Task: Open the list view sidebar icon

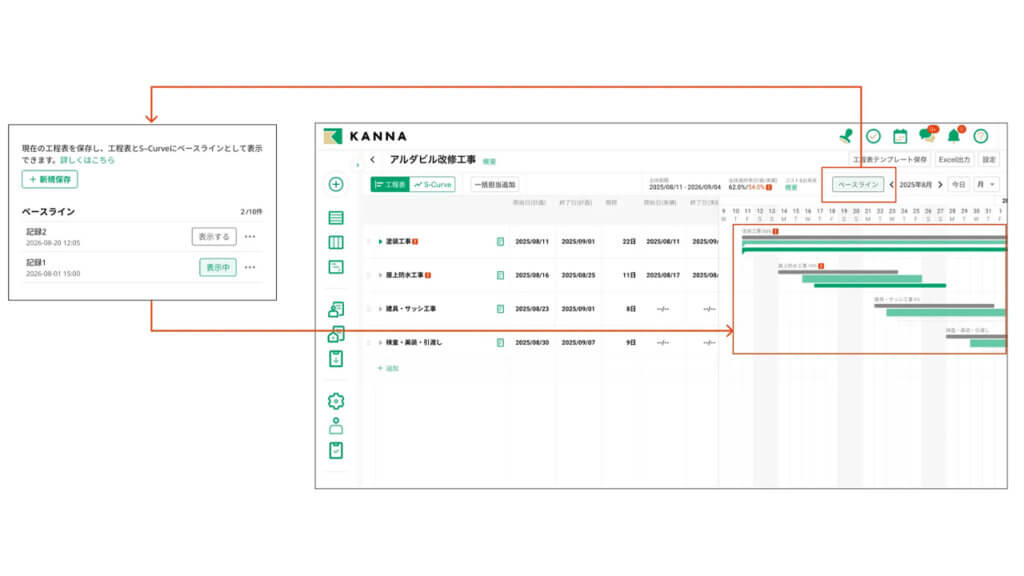Action: (336, 217)
